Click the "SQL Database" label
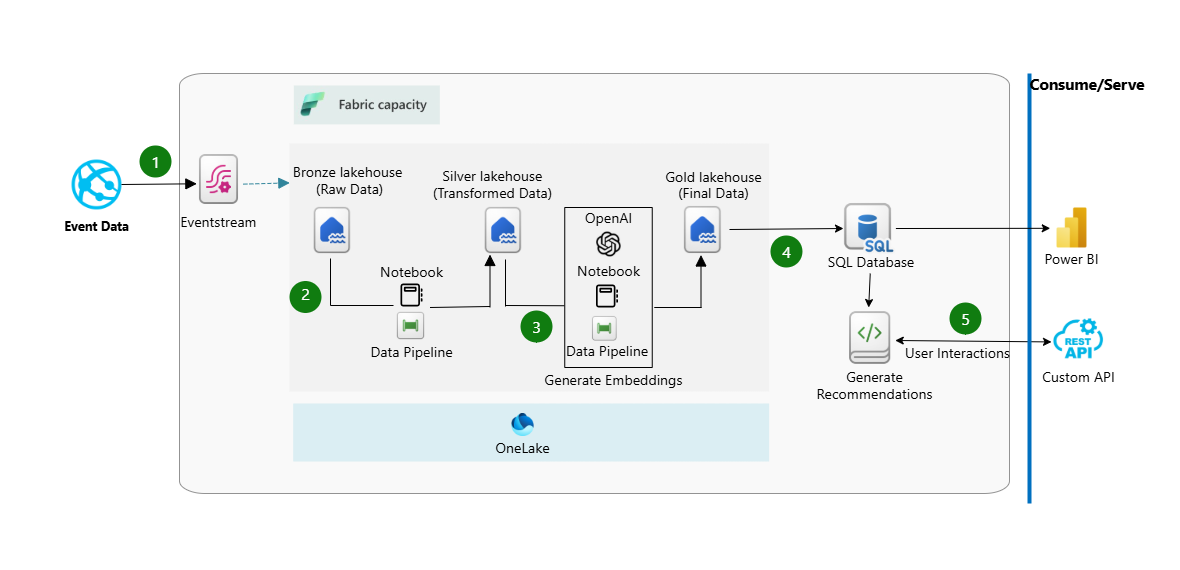This screenshot has width=1180, height=570. tap(869, 263)
